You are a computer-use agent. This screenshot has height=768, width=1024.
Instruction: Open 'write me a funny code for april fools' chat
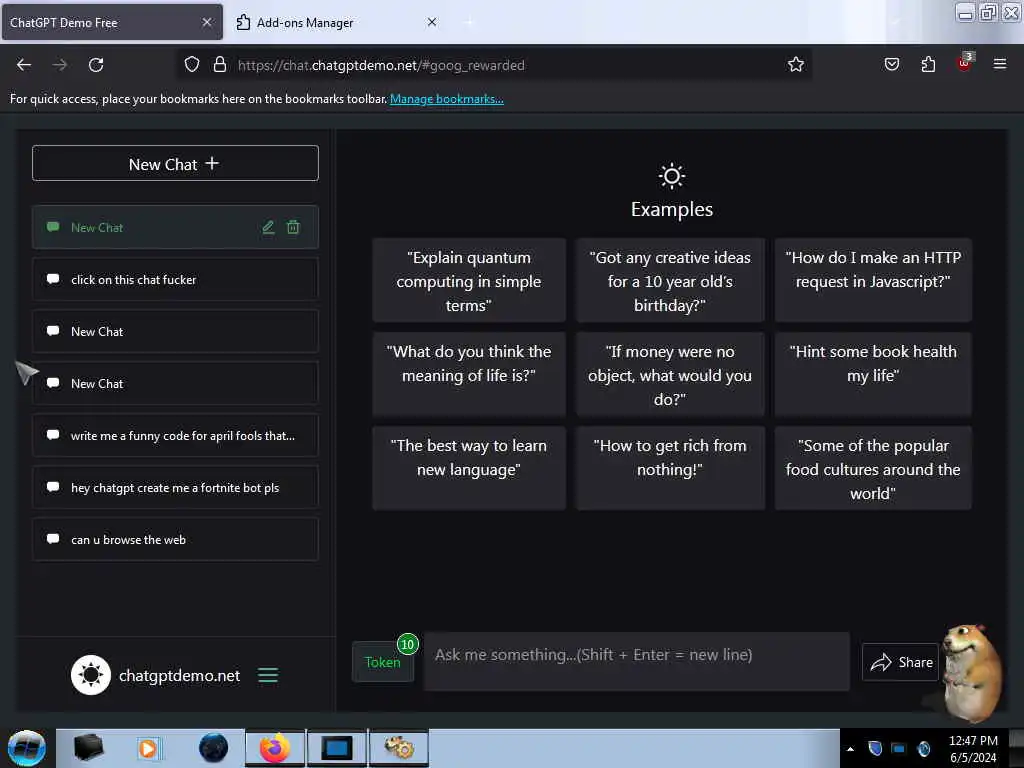[175, 436]
